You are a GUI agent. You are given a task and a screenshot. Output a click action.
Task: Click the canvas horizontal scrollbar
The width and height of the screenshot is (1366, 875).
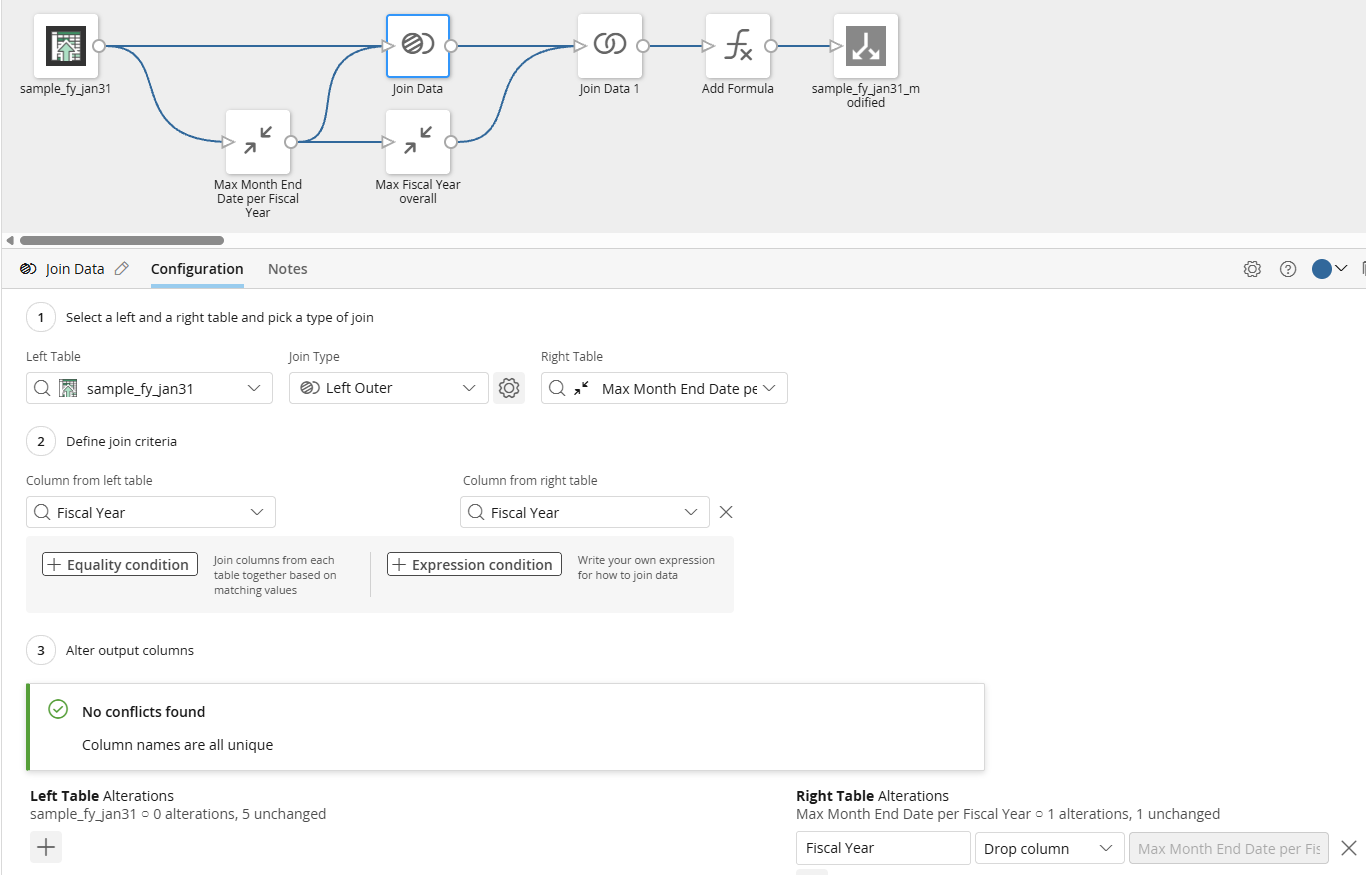pos(121,240)
